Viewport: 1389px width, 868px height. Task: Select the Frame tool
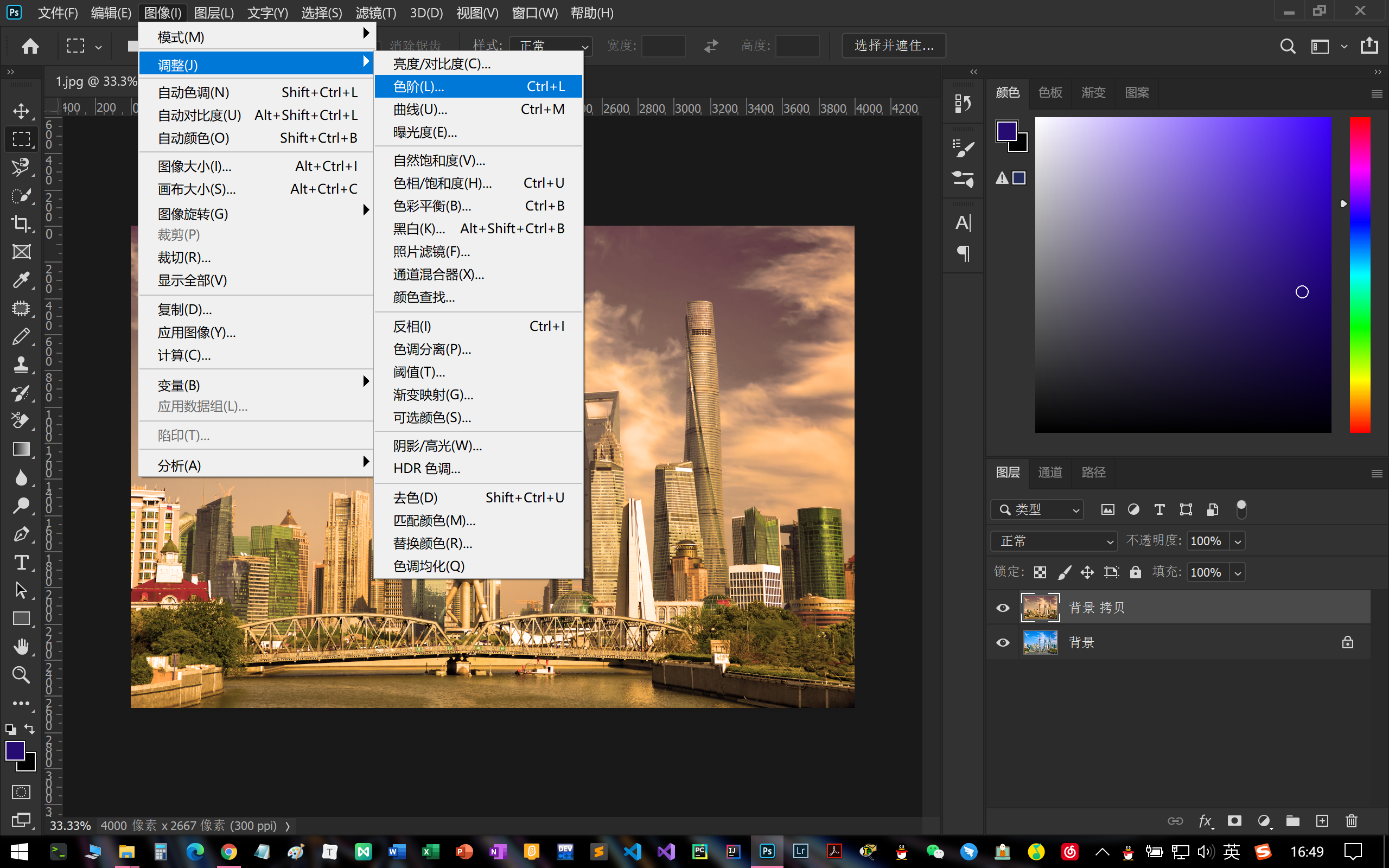pos(21,251)
